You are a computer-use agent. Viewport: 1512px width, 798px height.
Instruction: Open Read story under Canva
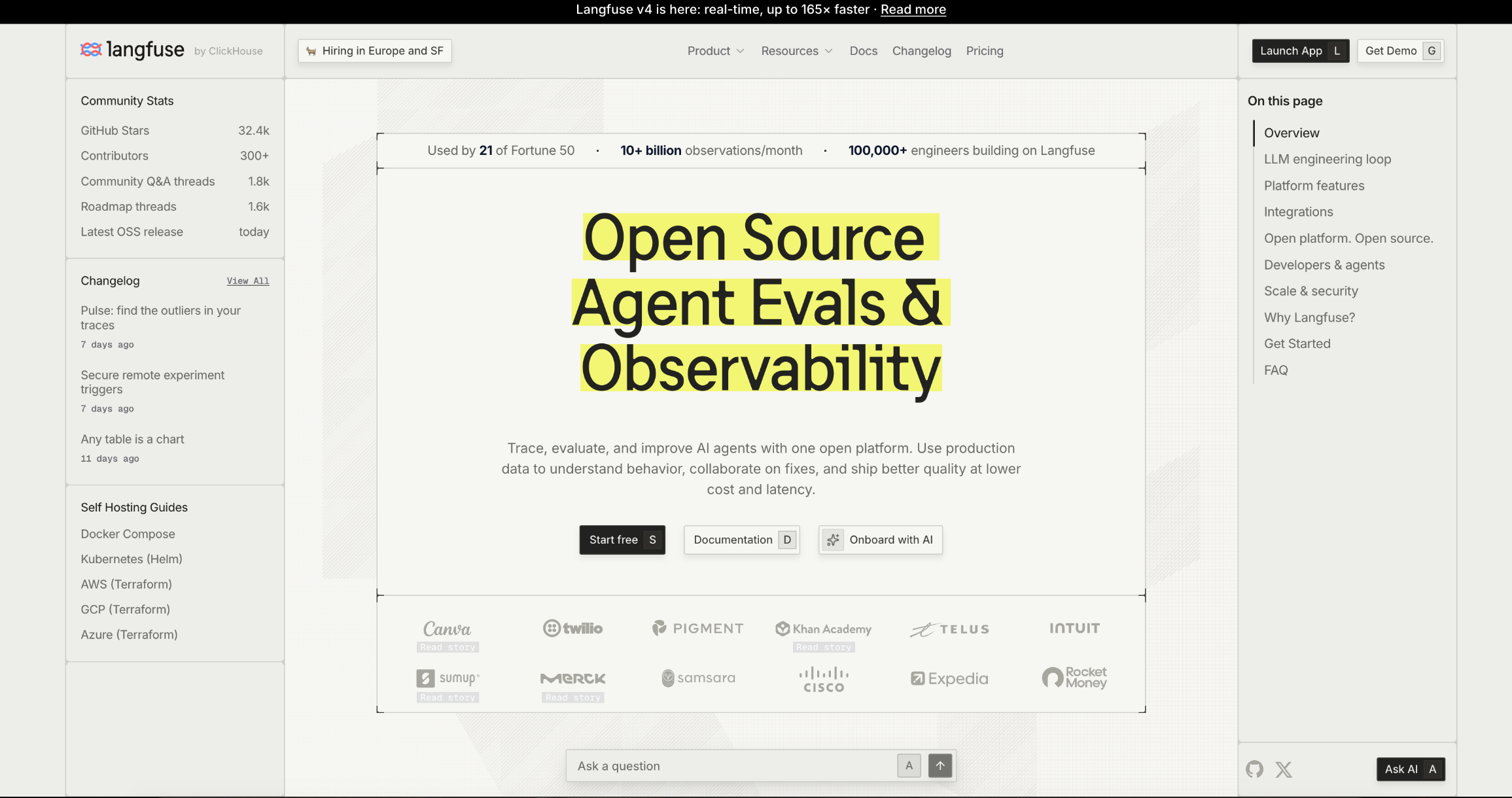coord(448,648)
